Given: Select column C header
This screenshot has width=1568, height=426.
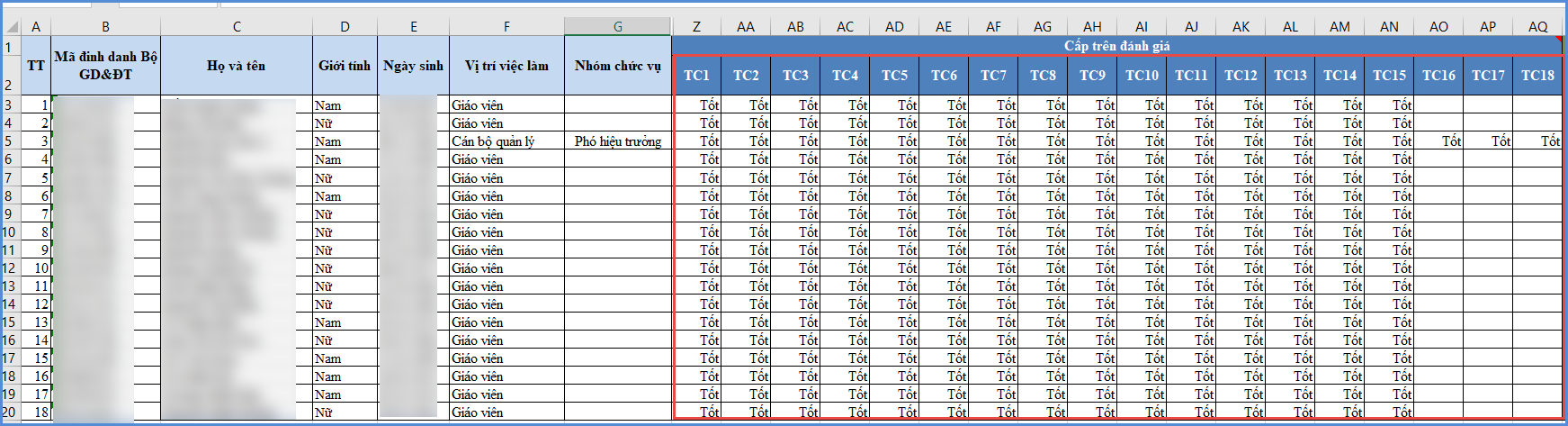Looking at the screenshot, I should coord(237,26).
